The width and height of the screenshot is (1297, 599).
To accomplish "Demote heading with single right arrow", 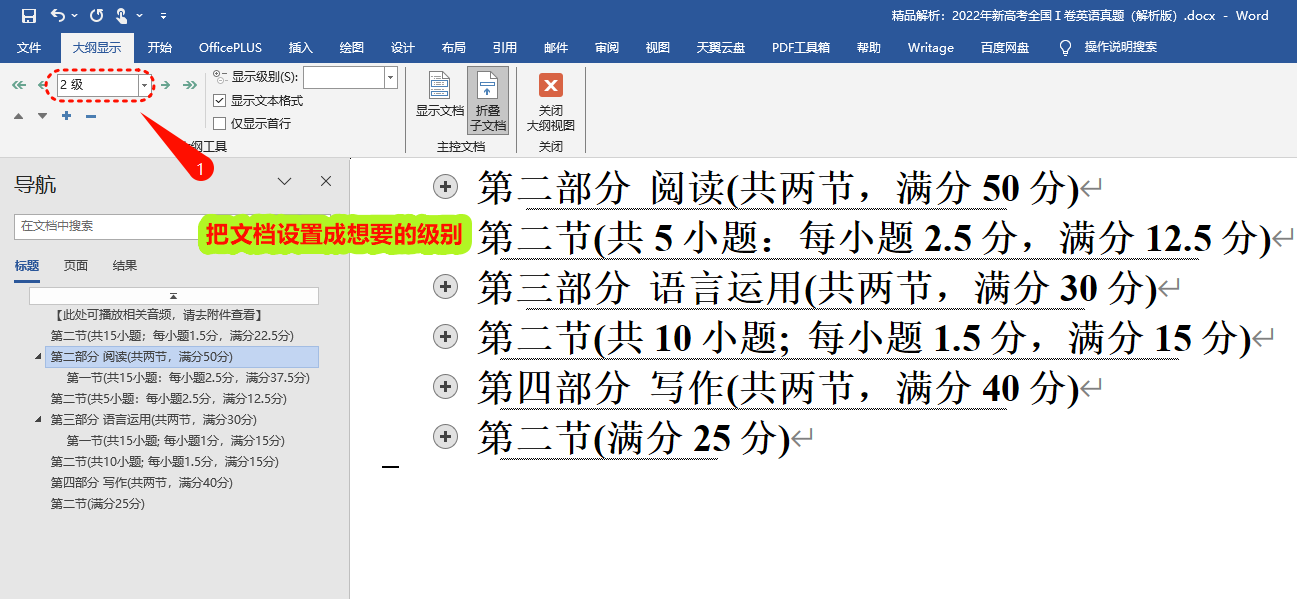I will 166,85.
